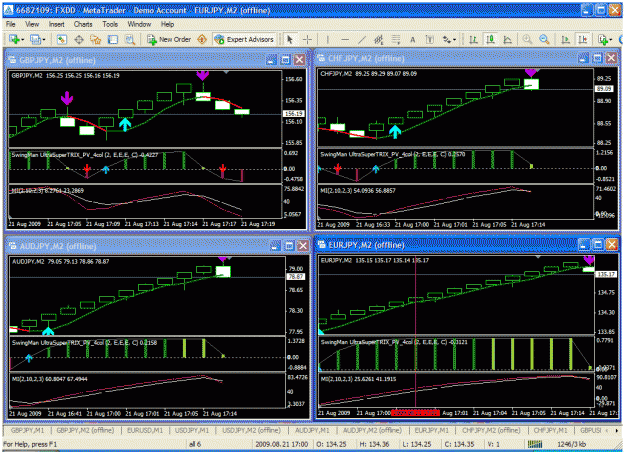Expand the Indicators dropdown arrow
This screenshot has height=452, width=625.
pos(610,39)
